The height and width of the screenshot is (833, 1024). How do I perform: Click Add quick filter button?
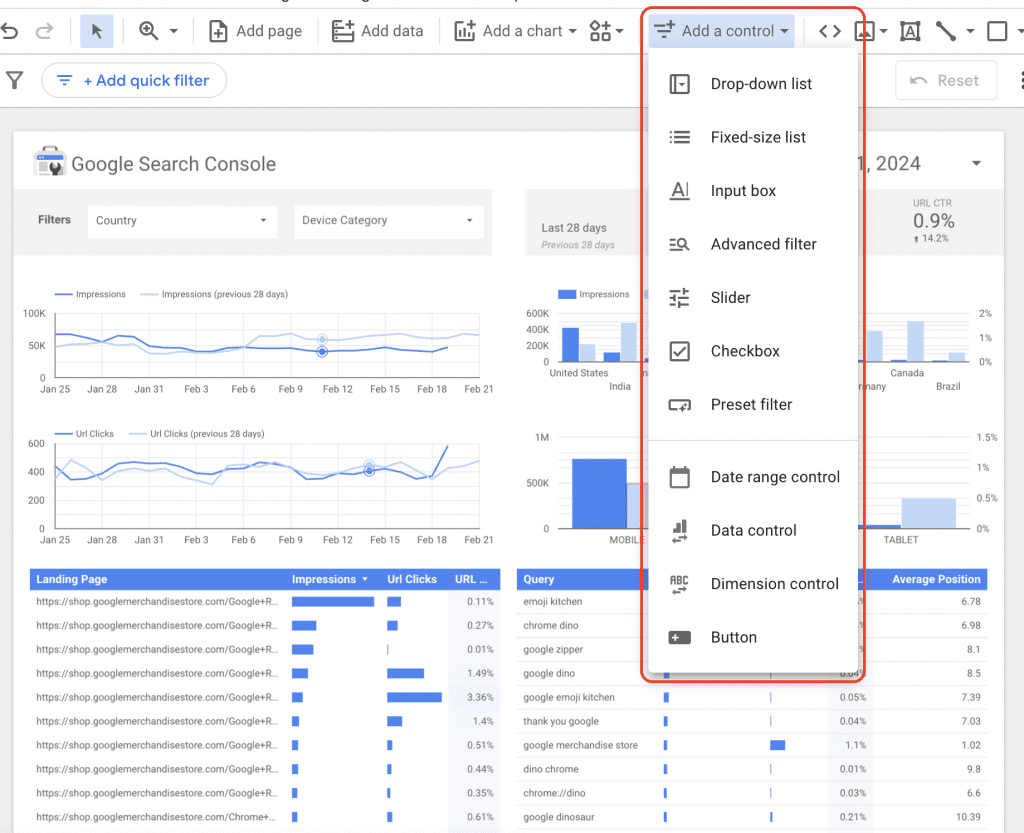pyautogui.click(x=134, y=80)
